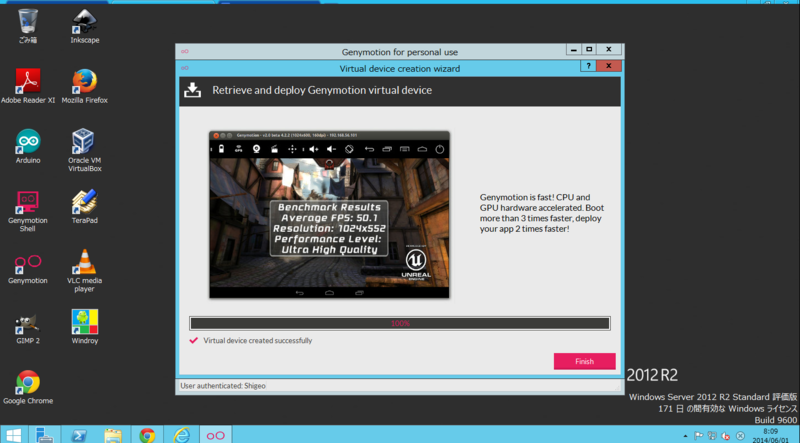Select the Genymotion Shell desktop icon
The image size is (800, 443).
click(28, 211)
